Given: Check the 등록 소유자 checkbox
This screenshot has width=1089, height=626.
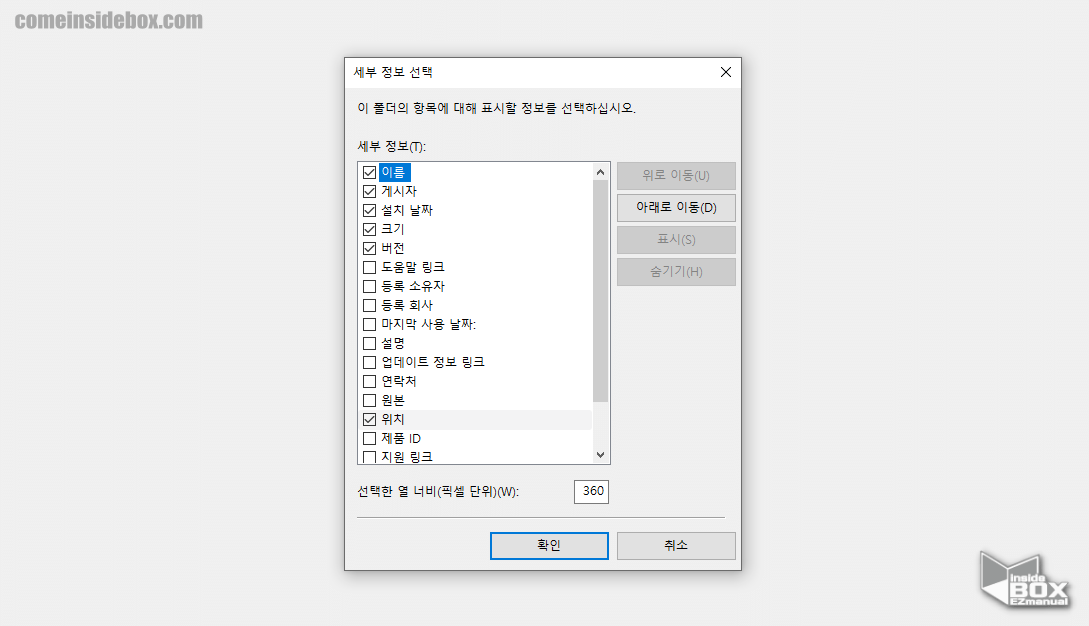Looking at the screenshot, I should point(369,285).
